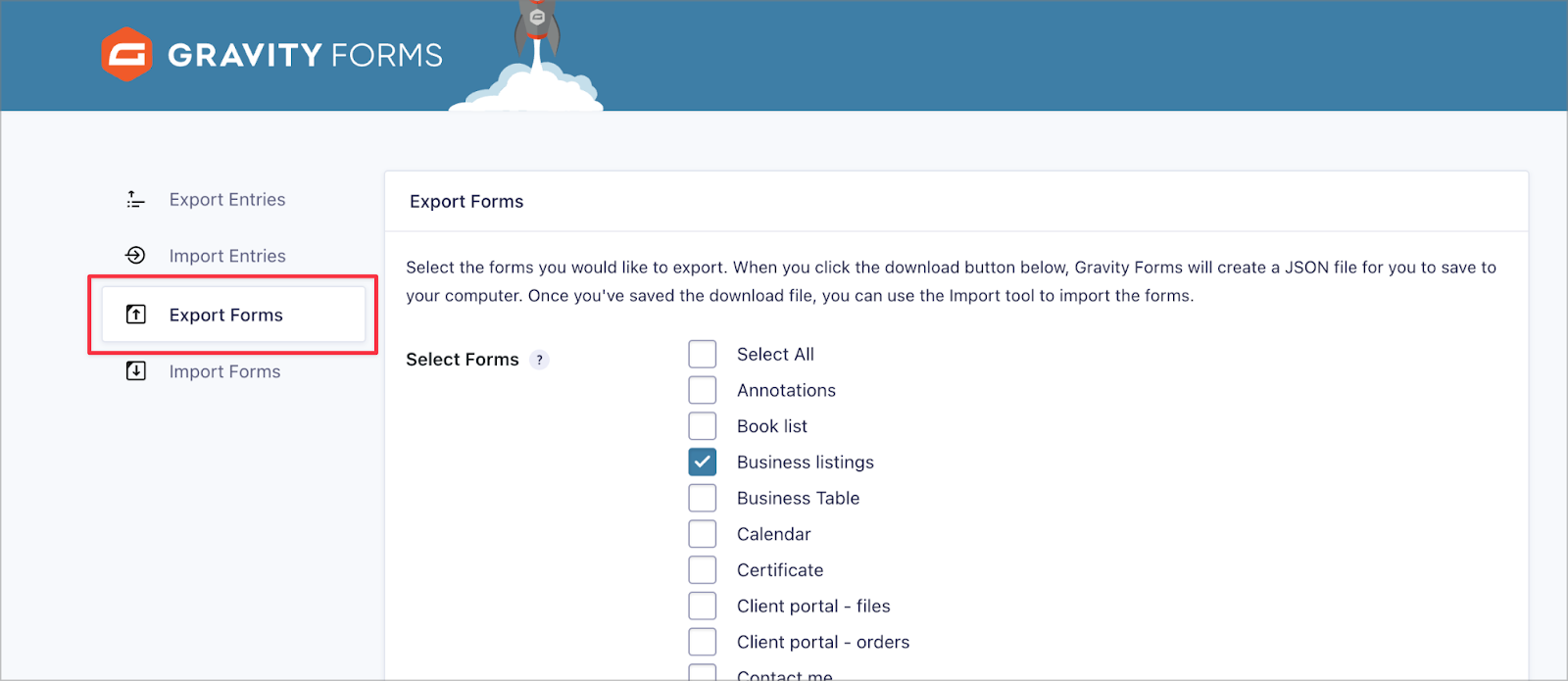The height and width of the screenshot is (681, 1568).
Task: Click the Certificate label text
Action: [x=780, y=570]
